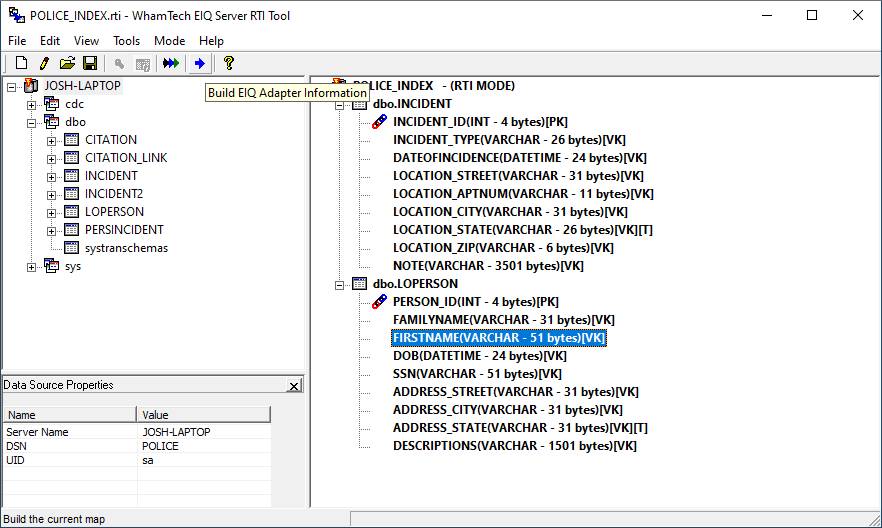Select the DATEOFINCIDENCE column entry

pyautogui.click(x=520, y=157)
